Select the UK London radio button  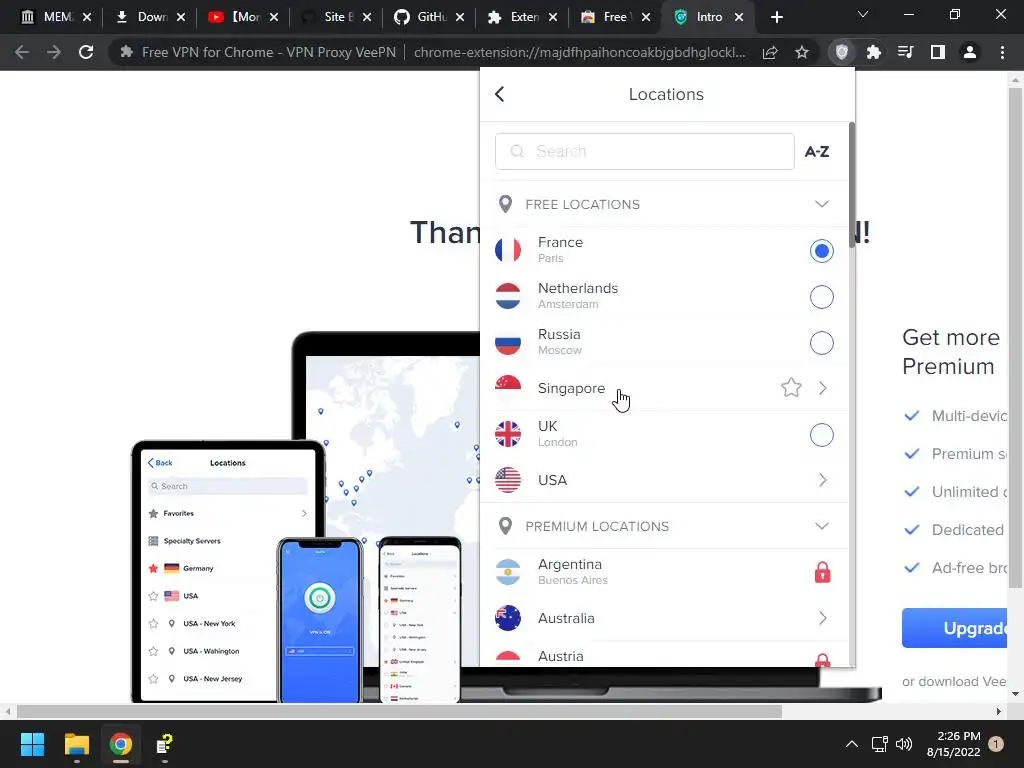click(822, 435)
